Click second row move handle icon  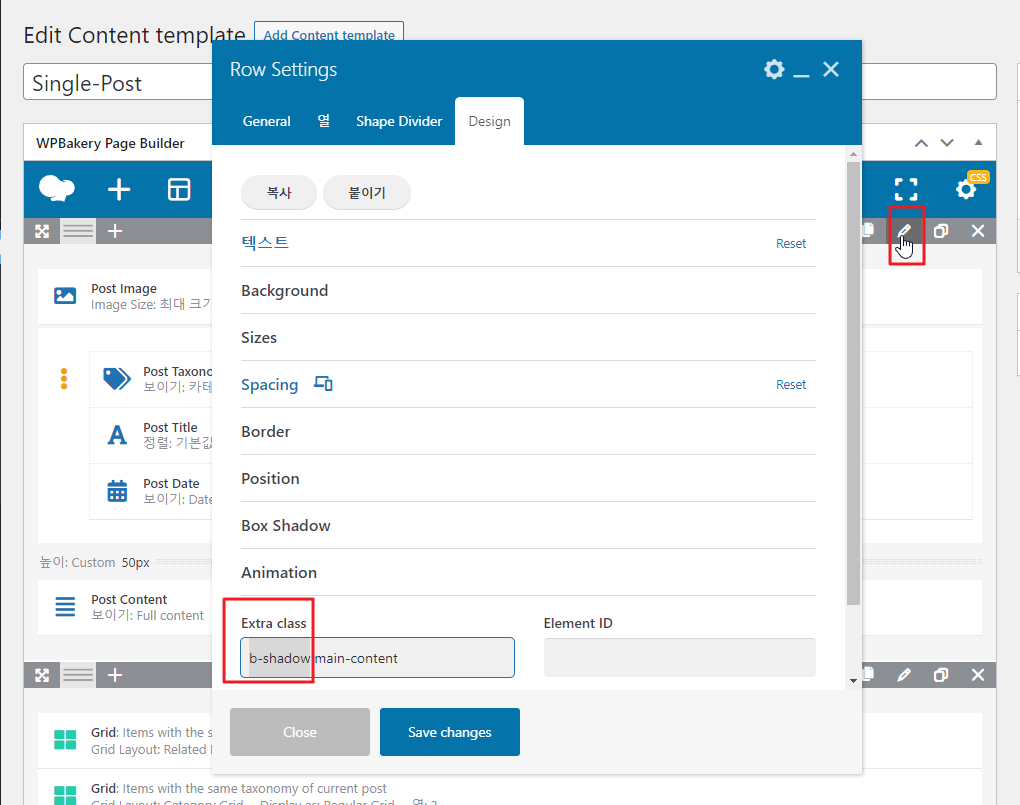[42, 675]
